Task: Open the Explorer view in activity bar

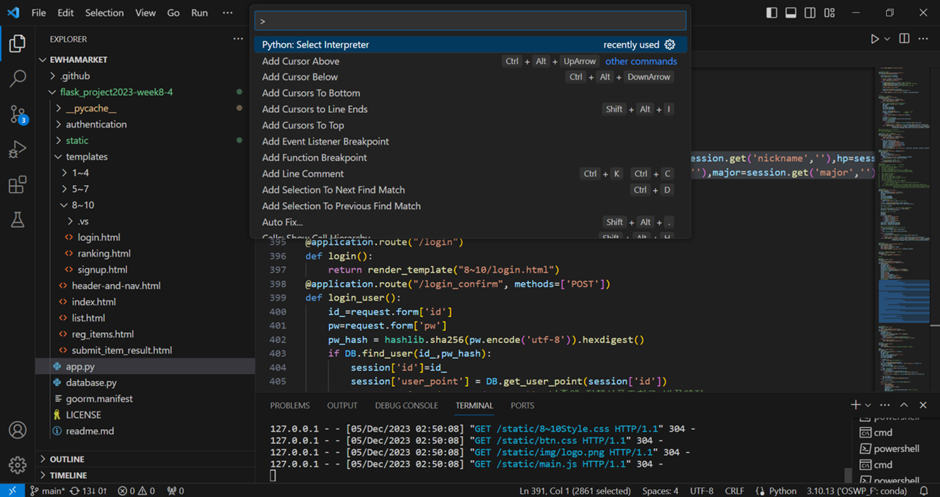Action: tap(17, 44)
